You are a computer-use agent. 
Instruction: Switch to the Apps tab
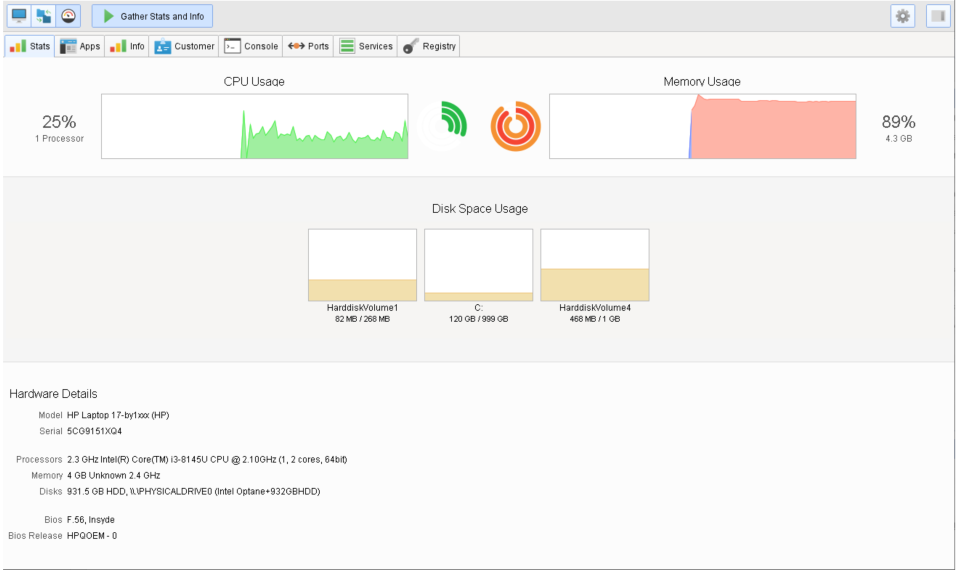tap(80, 46)
